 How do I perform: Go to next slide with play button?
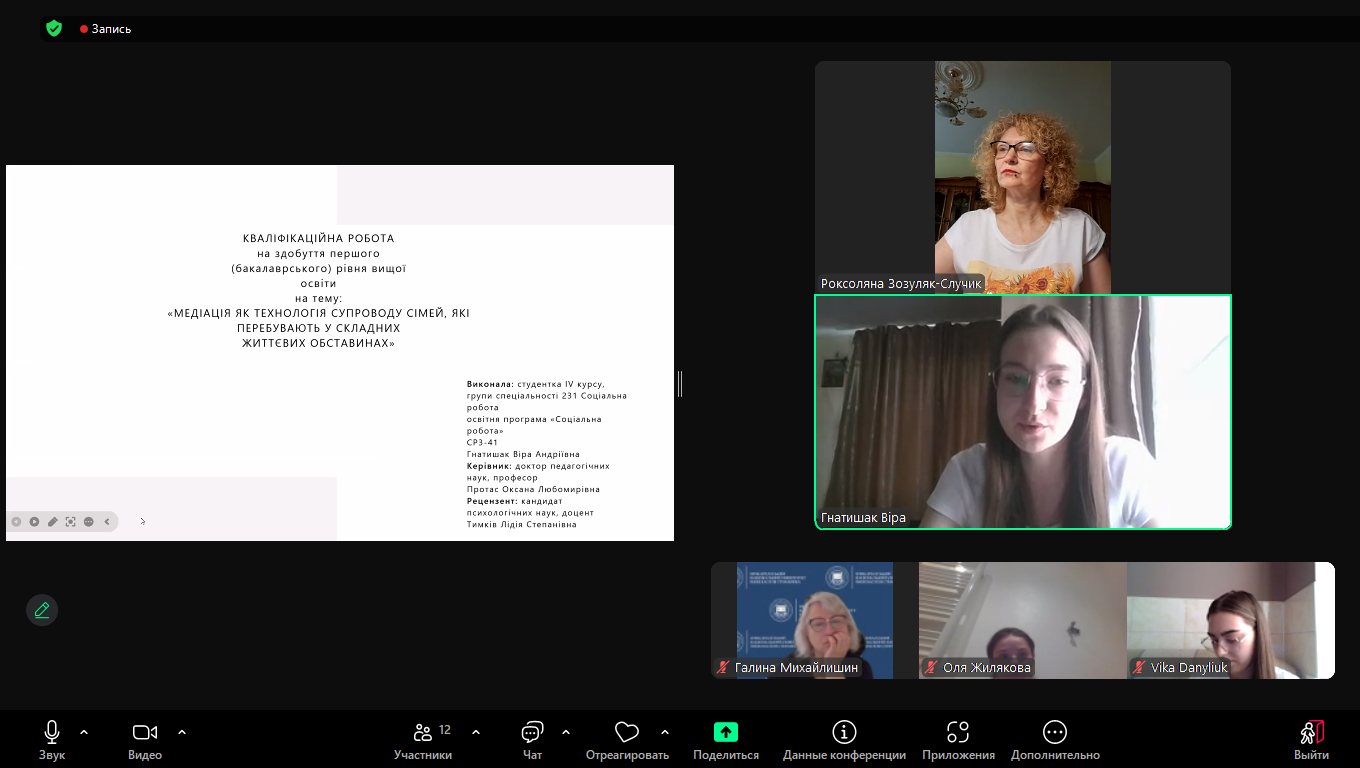coord(34,521)
